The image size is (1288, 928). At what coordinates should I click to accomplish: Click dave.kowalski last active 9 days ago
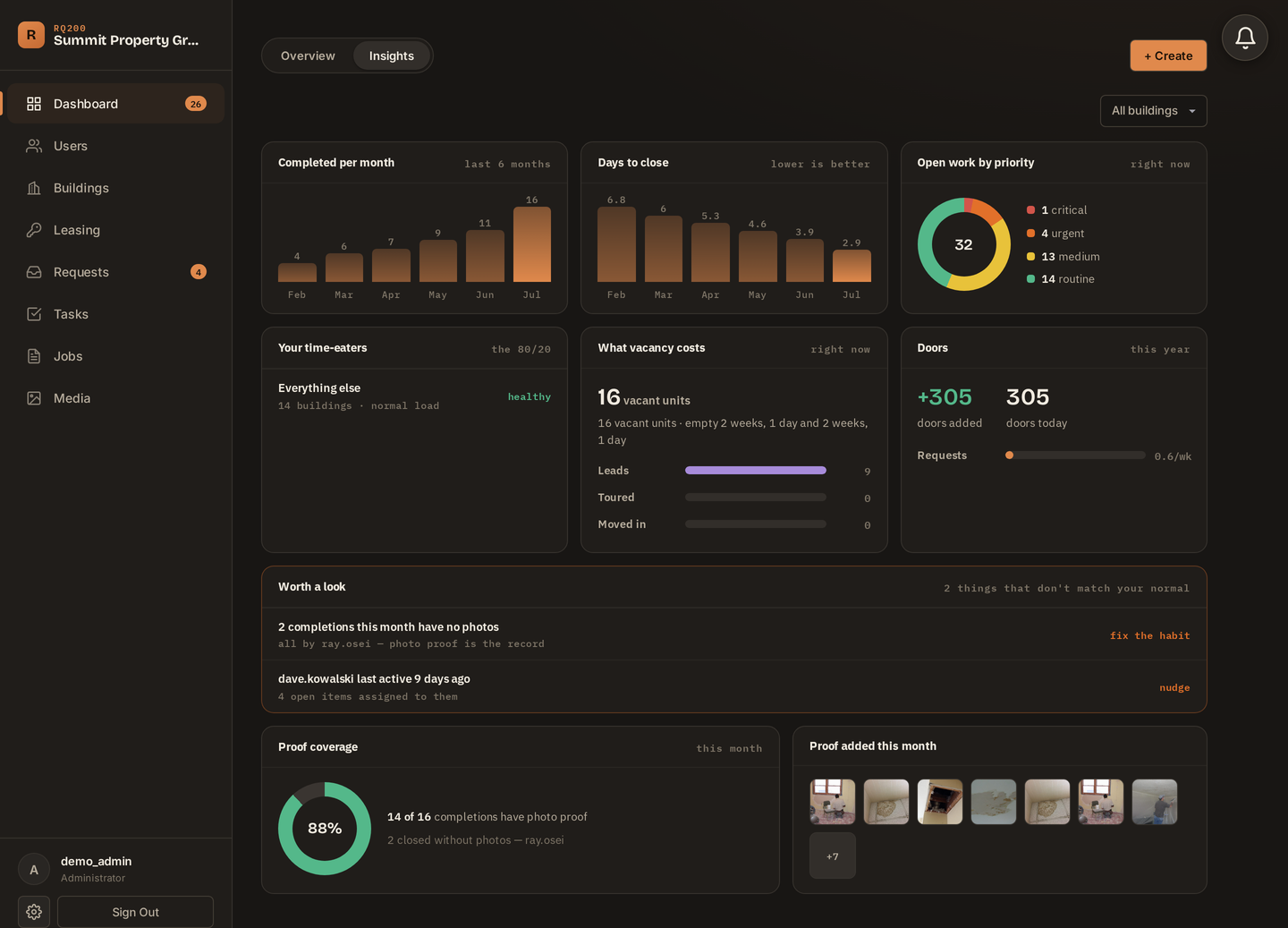pyautogui.click(x=374, y=679)
